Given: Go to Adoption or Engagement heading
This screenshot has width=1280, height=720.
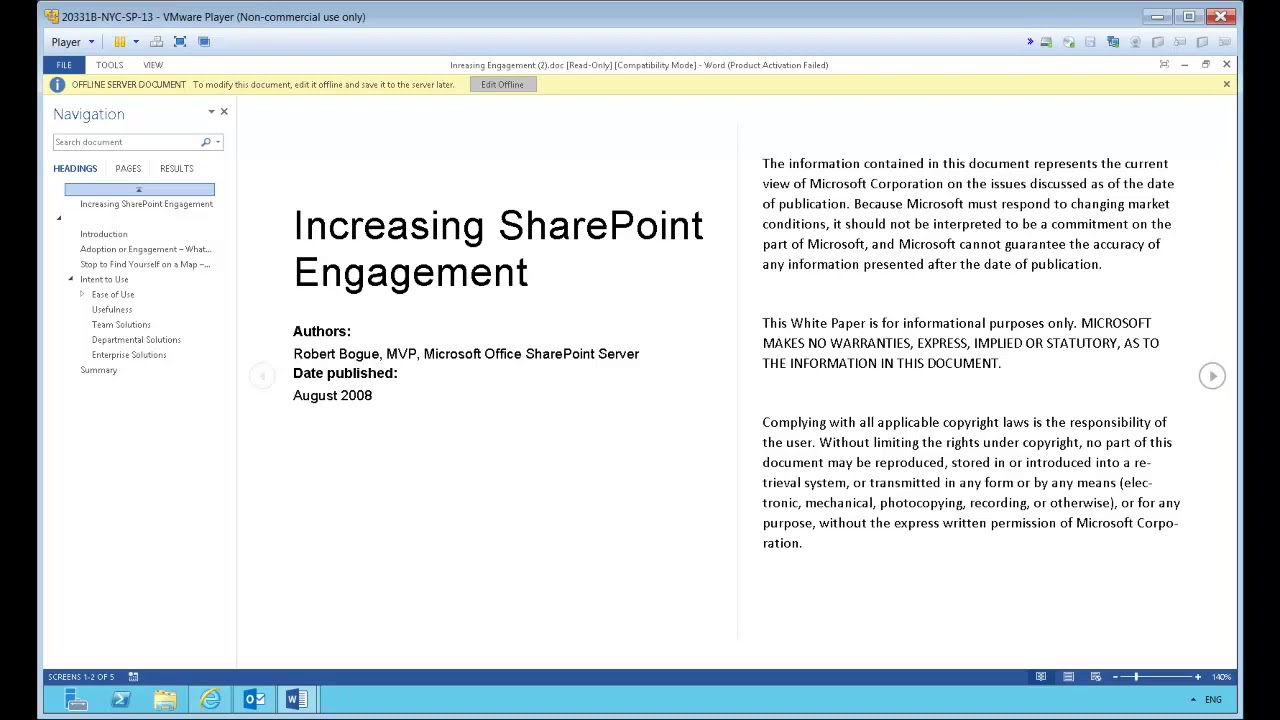Looking at the screenshot, I should point(146,249).
